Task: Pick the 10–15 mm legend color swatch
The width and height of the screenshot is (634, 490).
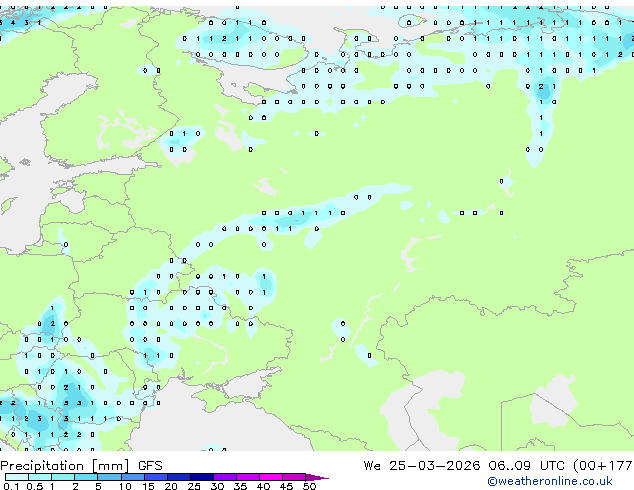Action: pyautogui.click(x=133, y=477)
